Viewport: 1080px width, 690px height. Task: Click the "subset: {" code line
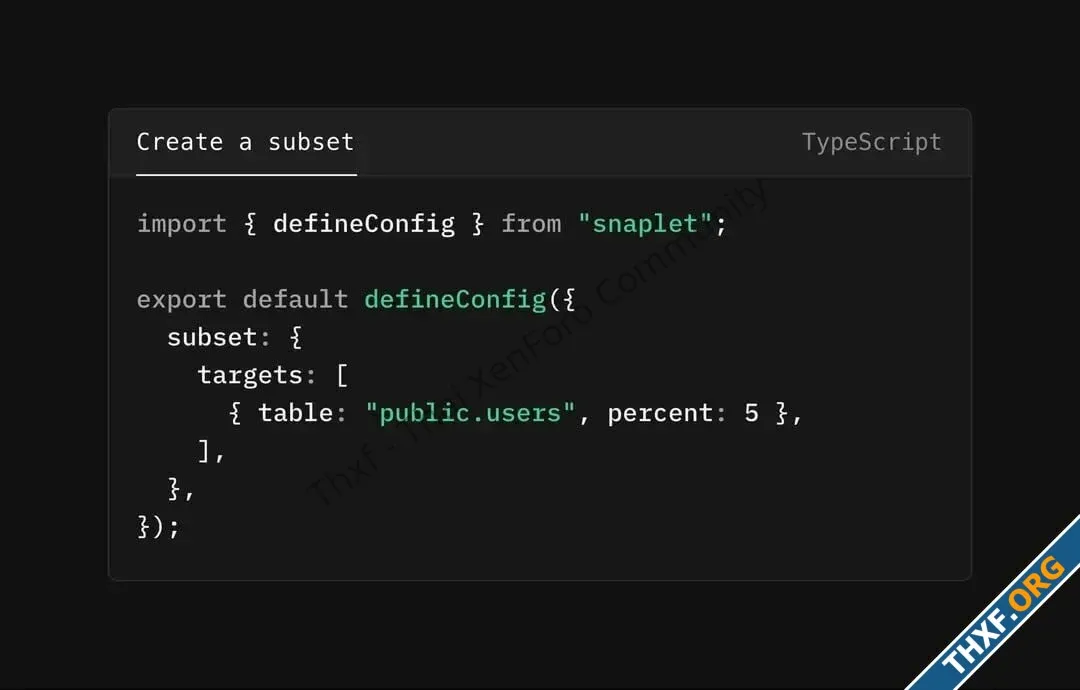234,337
